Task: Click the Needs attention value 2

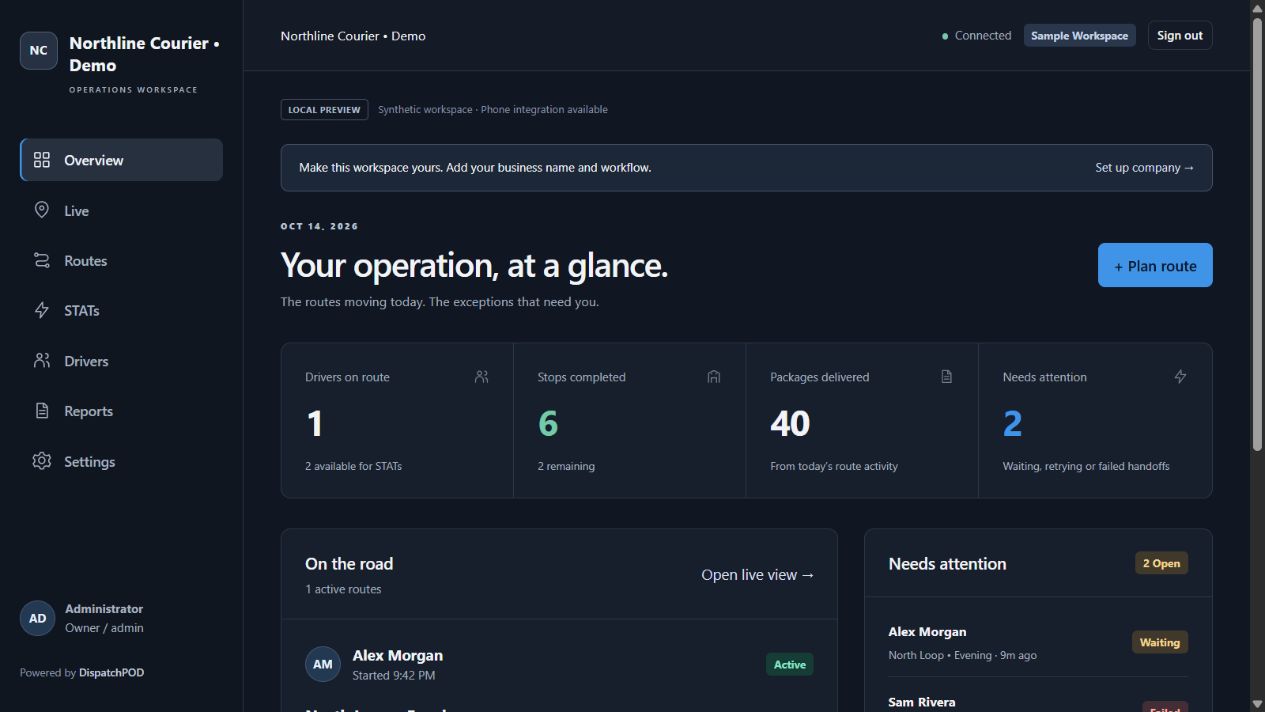Action: (1012, 424)
